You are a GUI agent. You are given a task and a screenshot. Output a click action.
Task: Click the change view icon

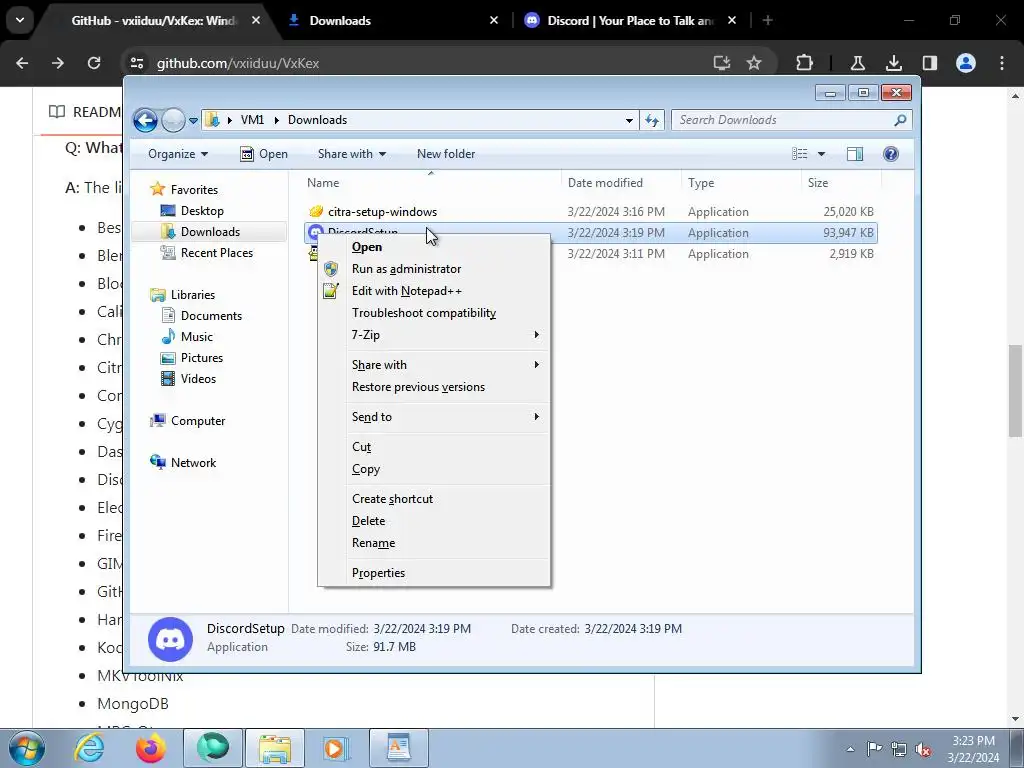coord(800,154)
